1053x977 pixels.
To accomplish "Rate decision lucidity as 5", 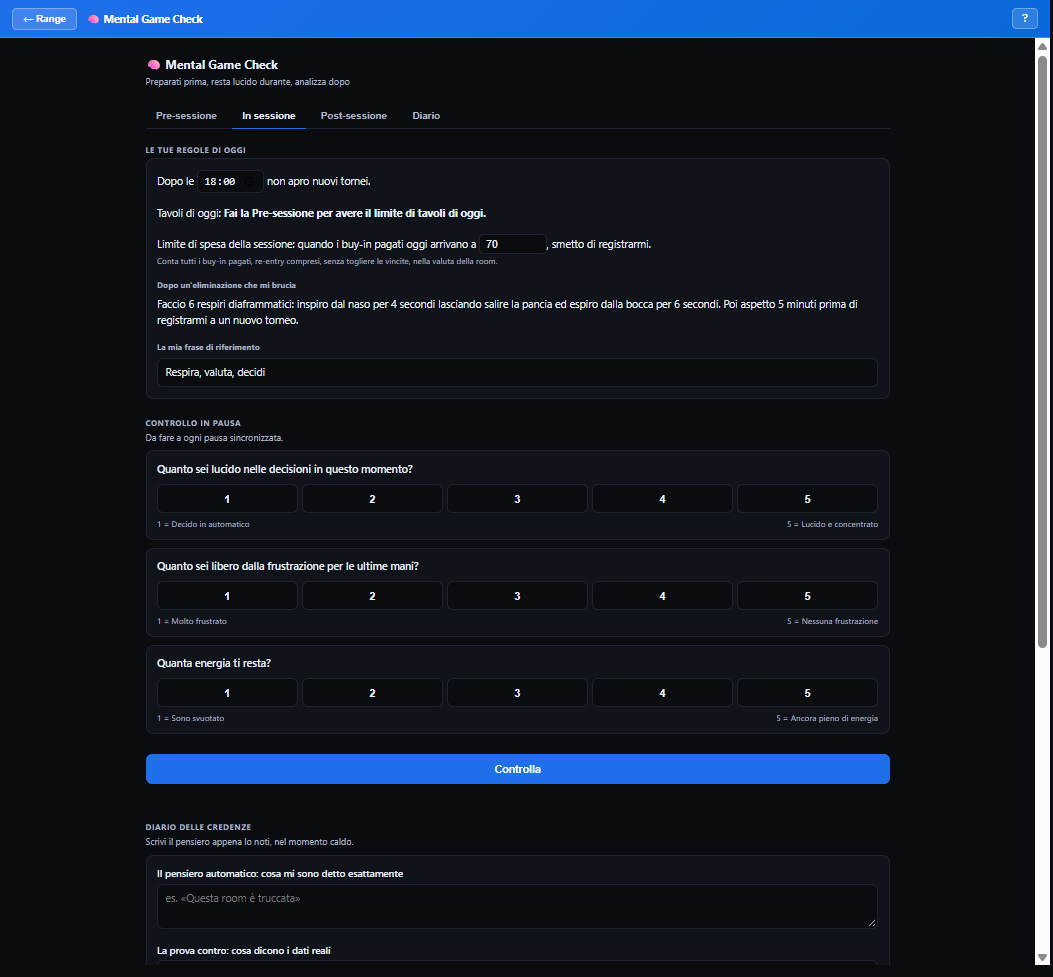I will pos(807,499).
